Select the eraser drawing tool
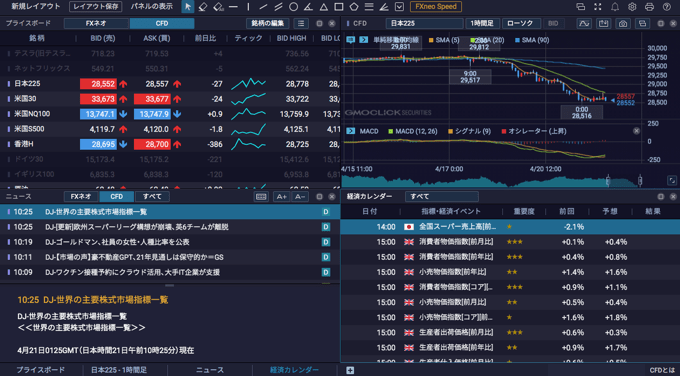Viewport: 680px width, 376px height. 203,7
